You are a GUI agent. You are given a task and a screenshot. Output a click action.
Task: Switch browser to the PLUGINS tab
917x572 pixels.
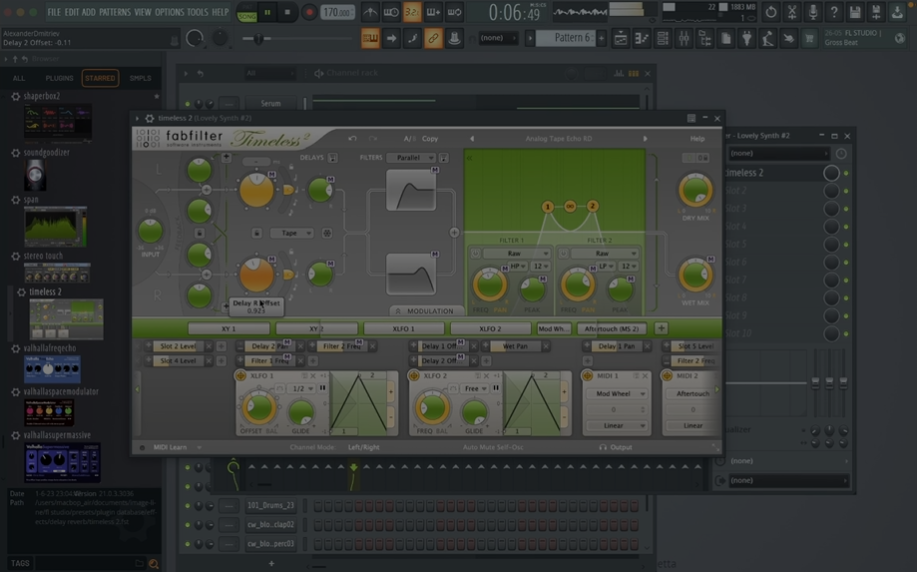[60, 78]
